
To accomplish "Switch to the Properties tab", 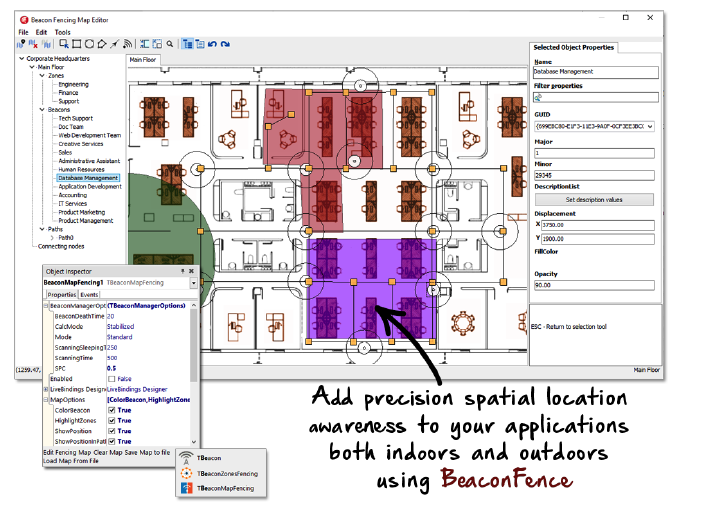I will [x=62, y=295].
